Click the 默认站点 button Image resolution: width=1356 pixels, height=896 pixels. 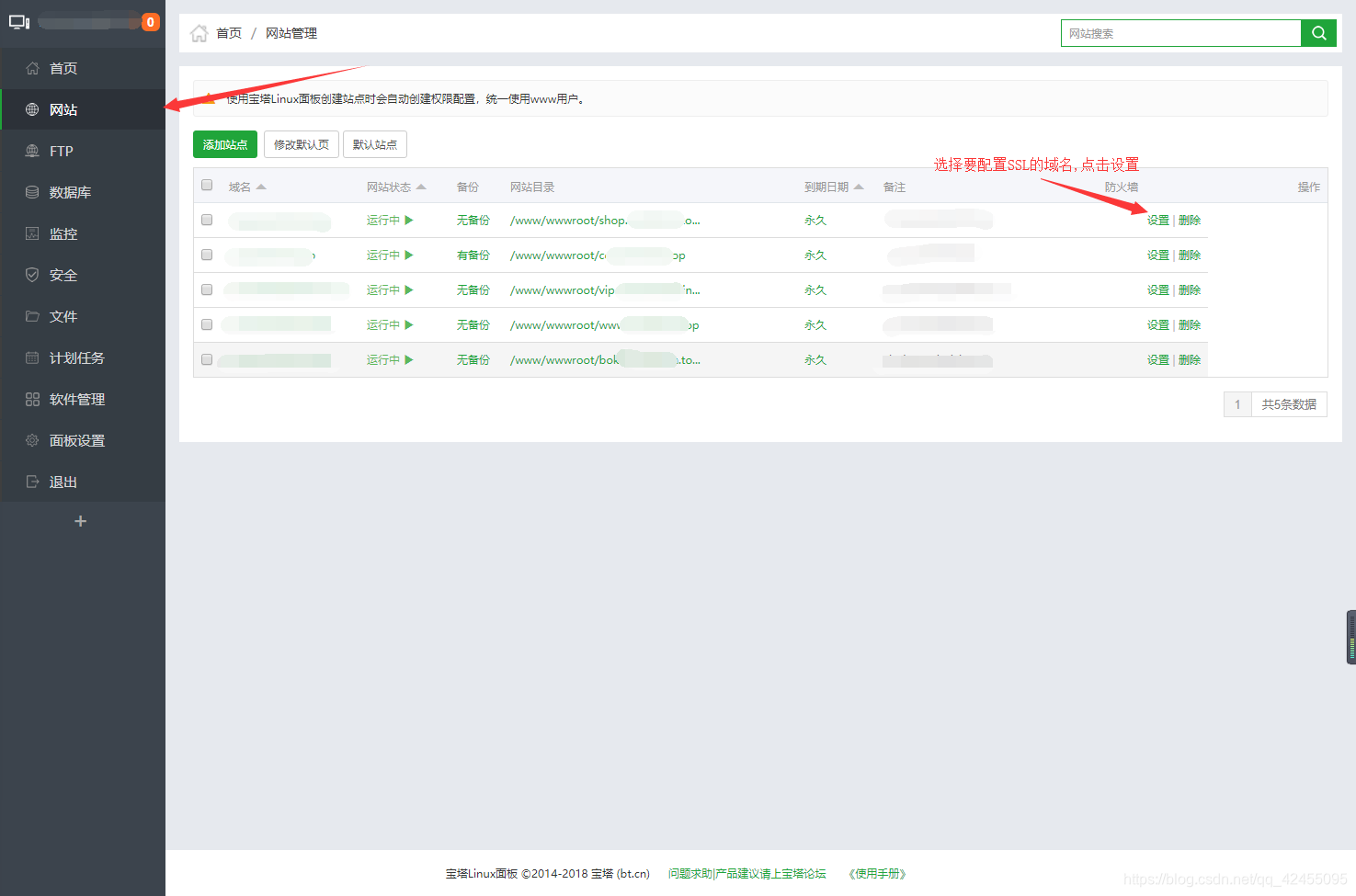point(375,144)
